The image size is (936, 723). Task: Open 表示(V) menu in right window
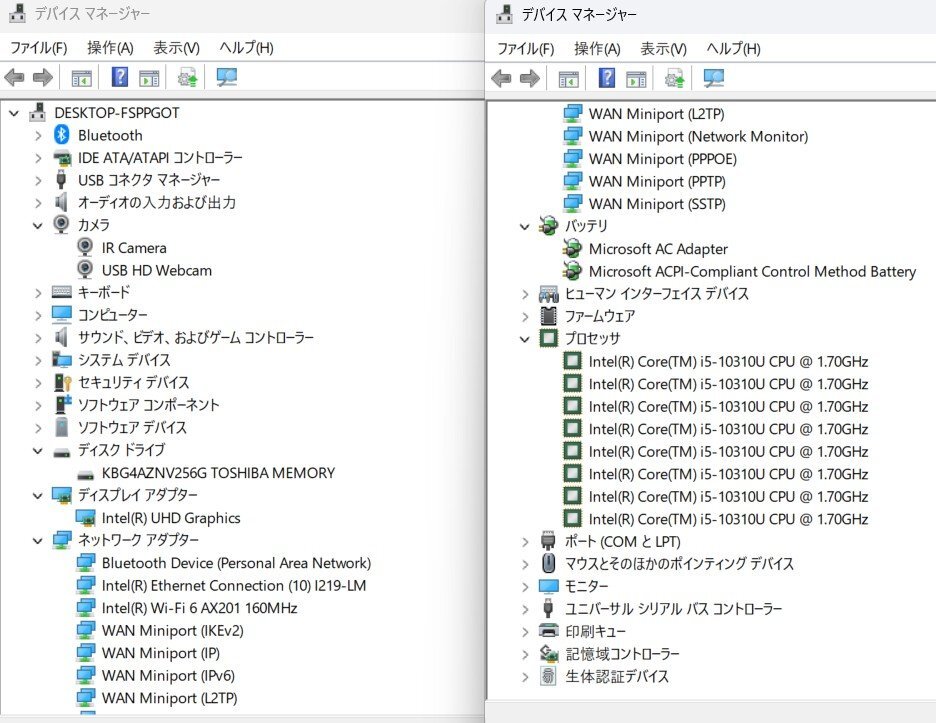664,49
